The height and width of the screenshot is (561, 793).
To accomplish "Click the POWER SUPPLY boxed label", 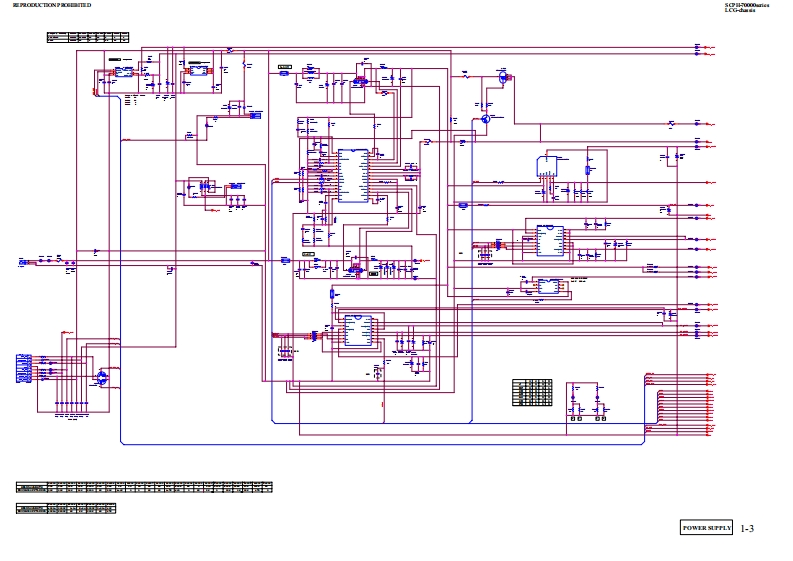I will pyautogui.click(x=707, y=527).
